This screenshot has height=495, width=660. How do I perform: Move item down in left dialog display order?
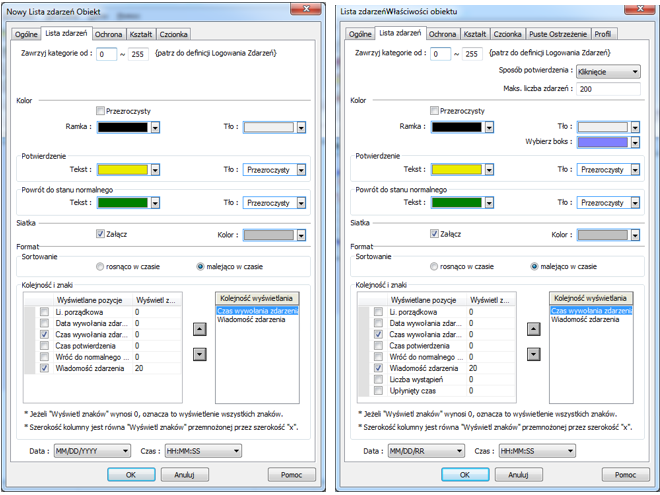click(x=200, y=354)
